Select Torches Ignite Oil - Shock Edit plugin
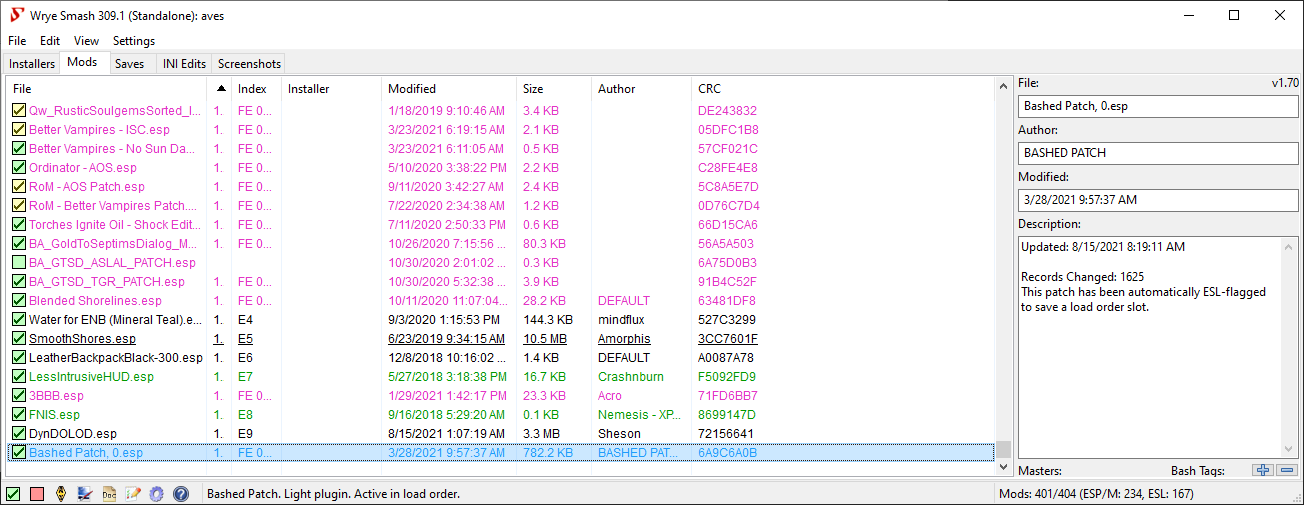 coord(502,225)
